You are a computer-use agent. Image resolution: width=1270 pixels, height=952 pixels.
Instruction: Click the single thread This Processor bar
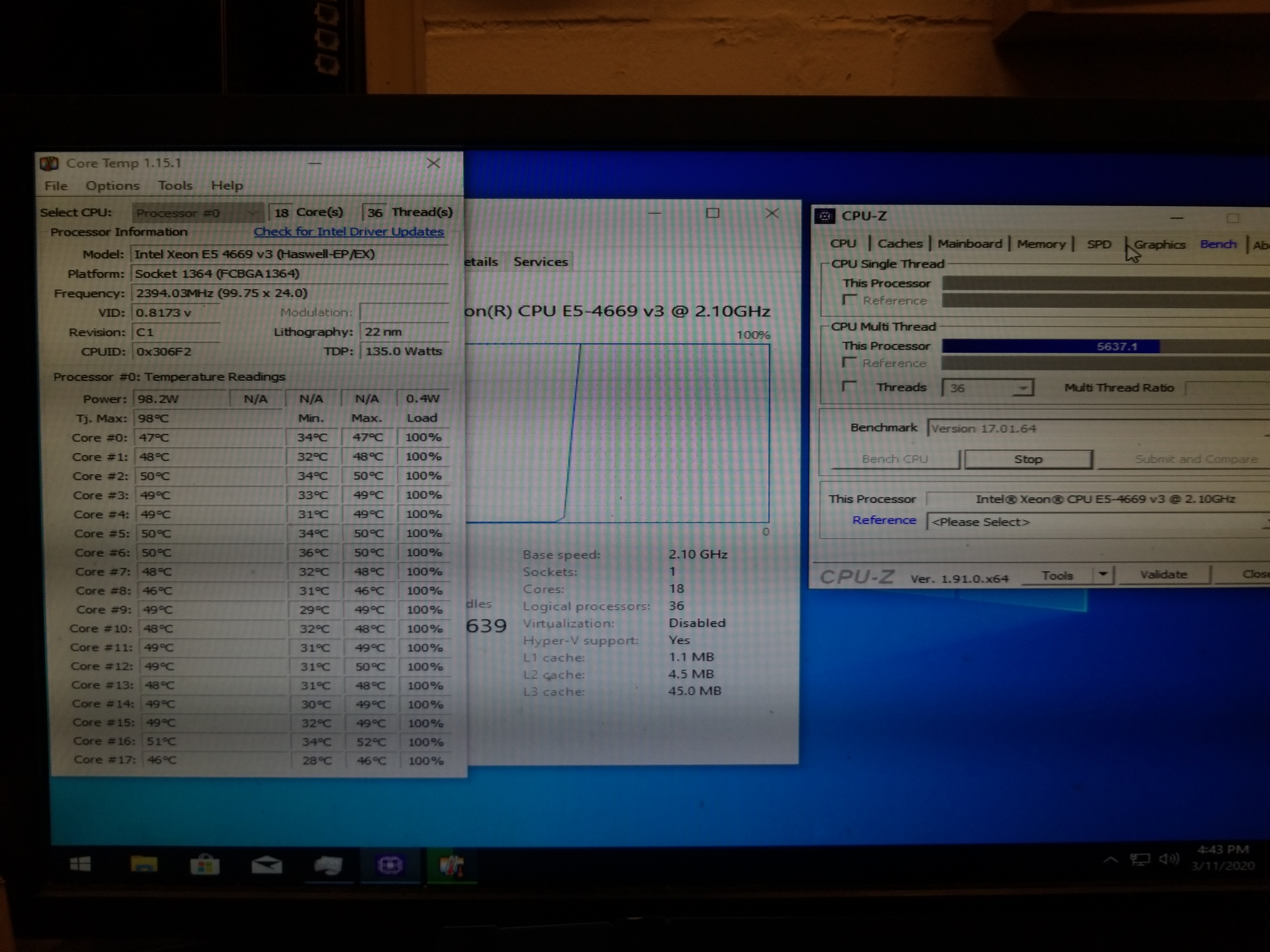[x=1106, y=283]
